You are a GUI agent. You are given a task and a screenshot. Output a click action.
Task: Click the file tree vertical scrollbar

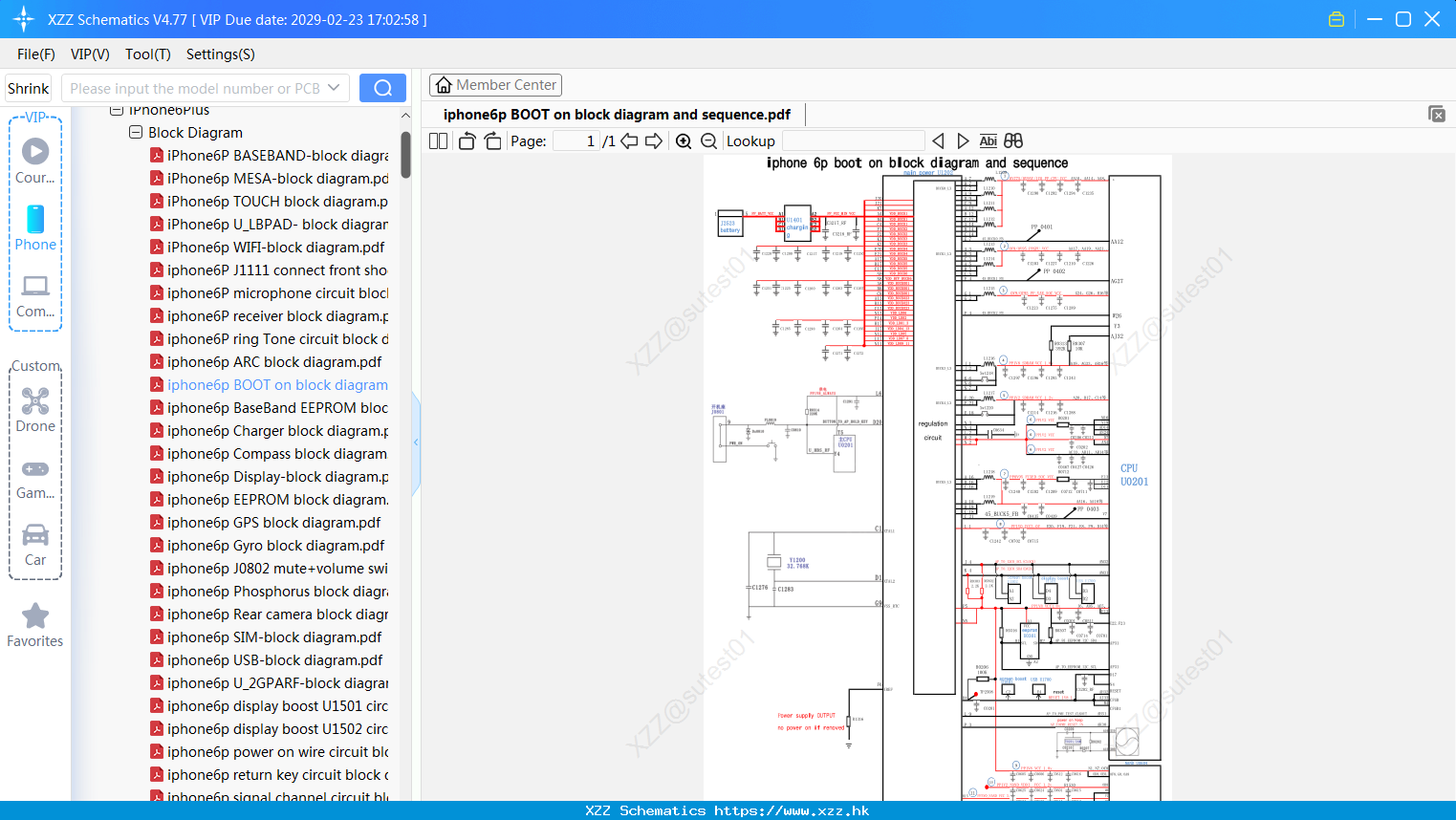[405, 155]
